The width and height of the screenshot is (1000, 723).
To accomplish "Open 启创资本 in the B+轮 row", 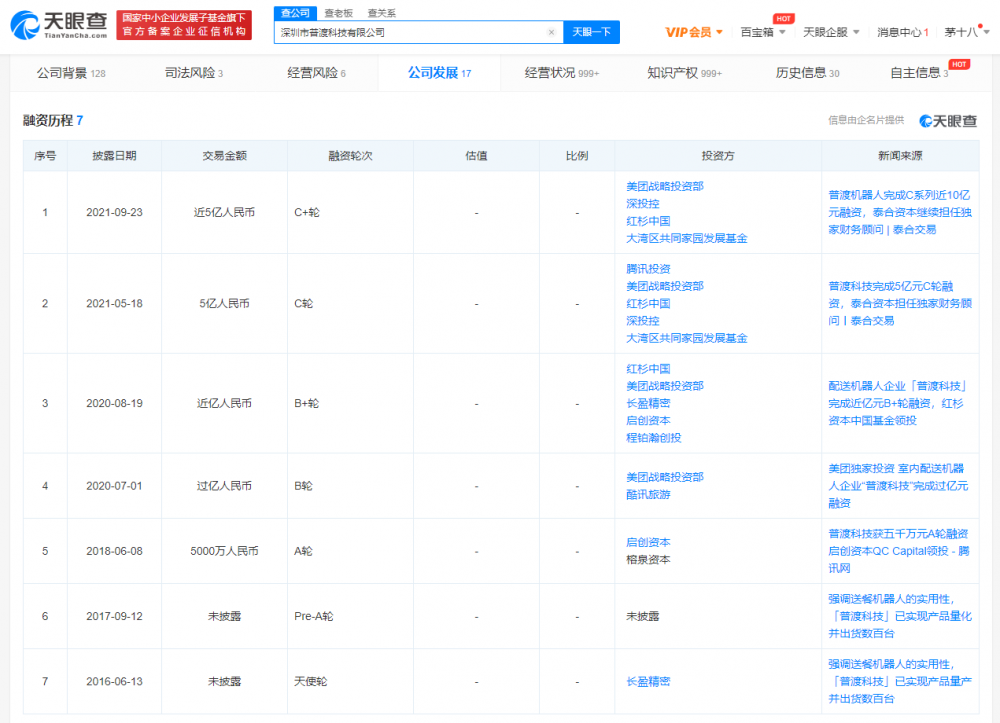I will pos(648,421).
